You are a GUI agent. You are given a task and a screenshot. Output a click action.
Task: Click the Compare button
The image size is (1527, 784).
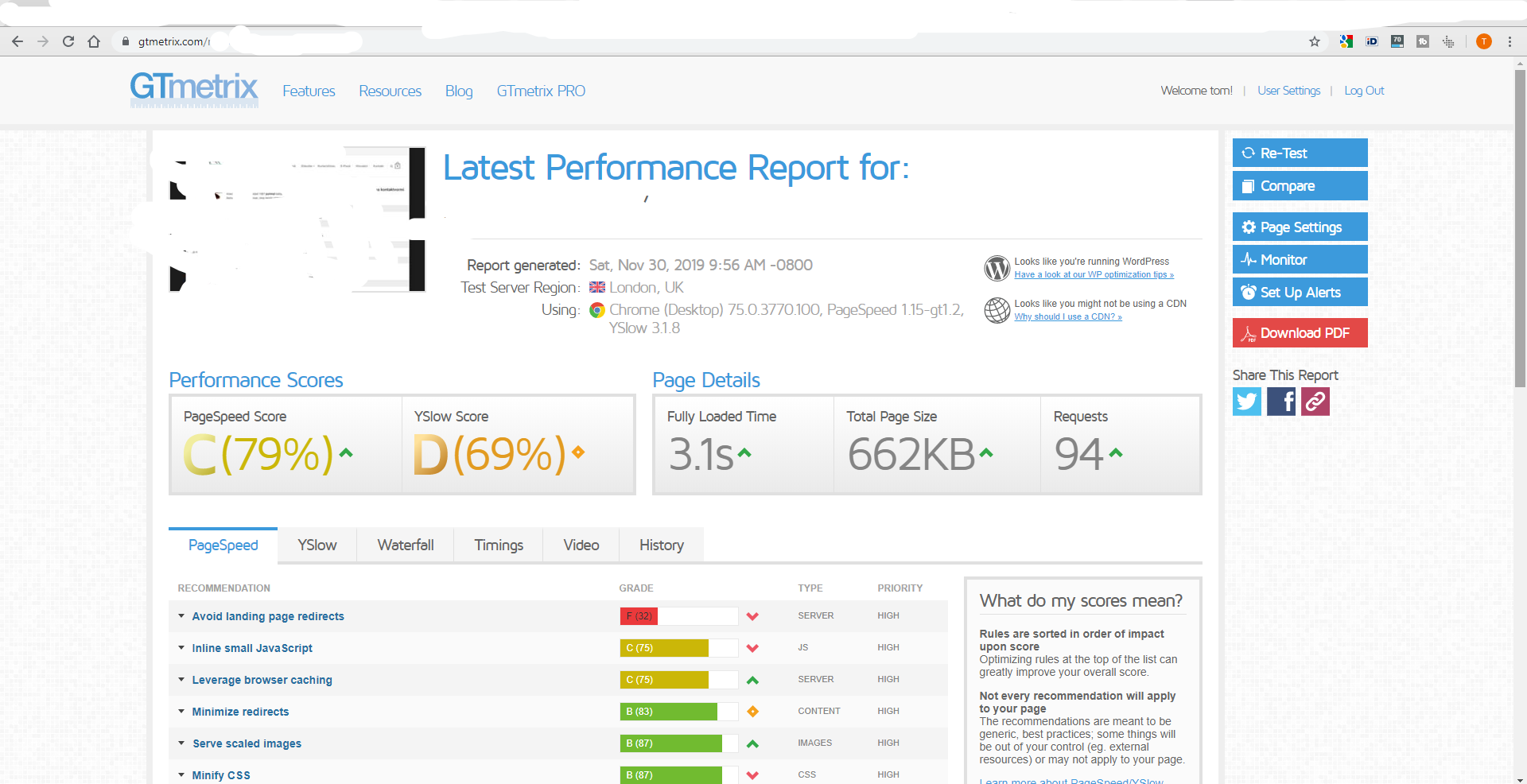click(1300, 185)
